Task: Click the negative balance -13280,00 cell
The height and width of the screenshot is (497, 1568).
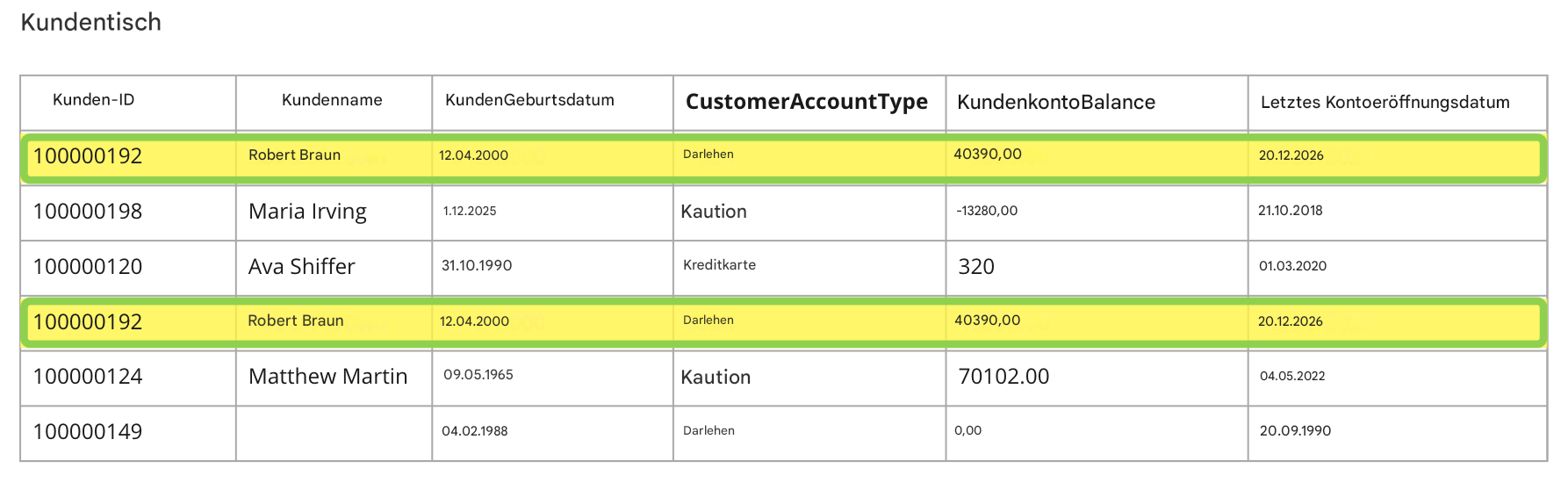Action: tap(1097, 212)
